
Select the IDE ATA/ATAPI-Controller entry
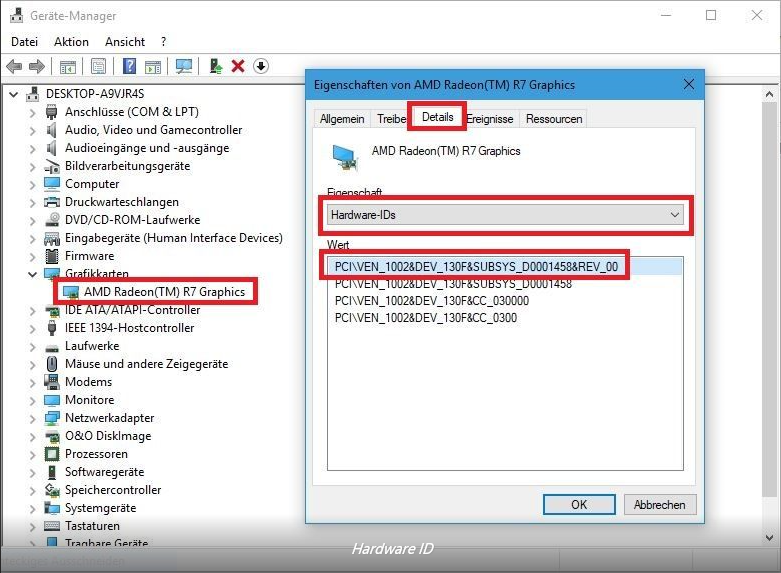(x=132, y=309)
